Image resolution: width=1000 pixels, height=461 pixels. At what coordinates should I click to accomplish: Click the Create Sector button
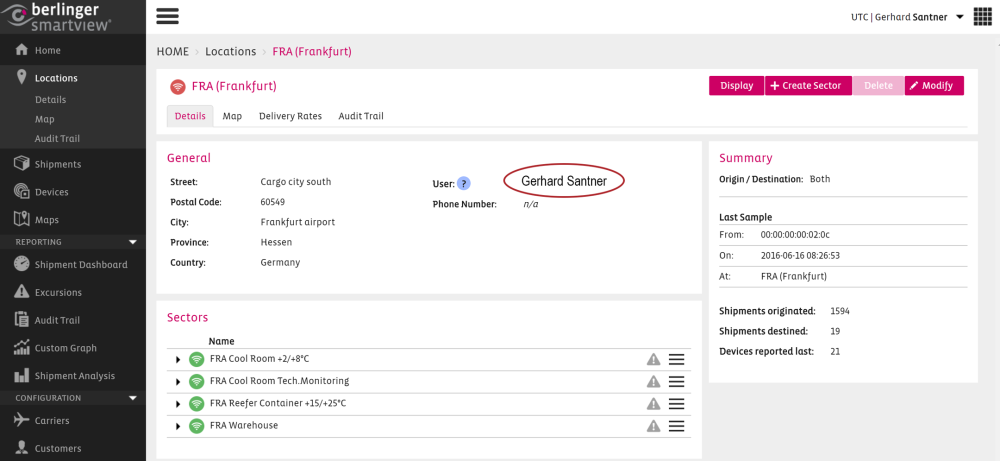[808, 86]
